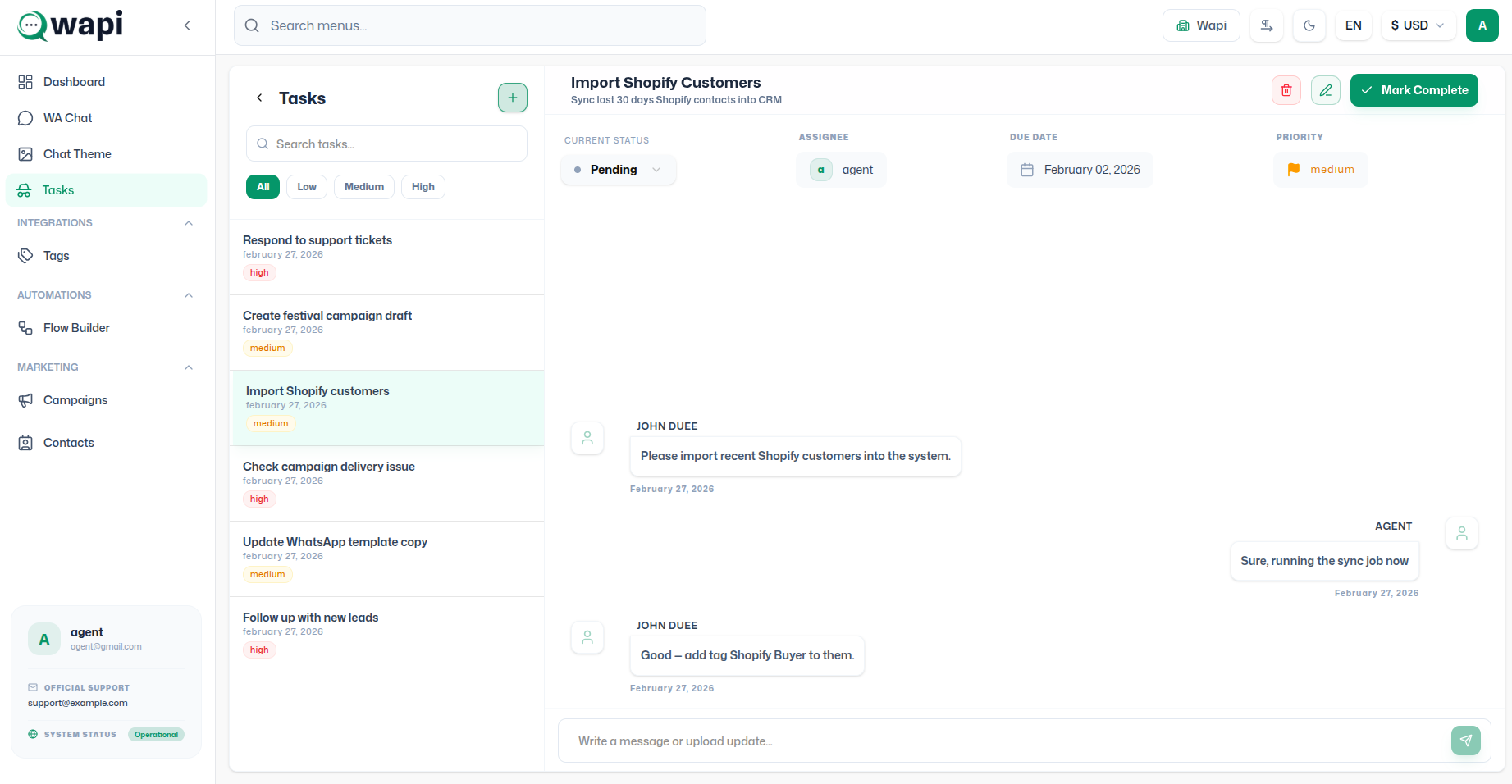Viewport: 1512px width, 784px height.
Task: Click the Flow Builder nodes icon
Action: 25,328
